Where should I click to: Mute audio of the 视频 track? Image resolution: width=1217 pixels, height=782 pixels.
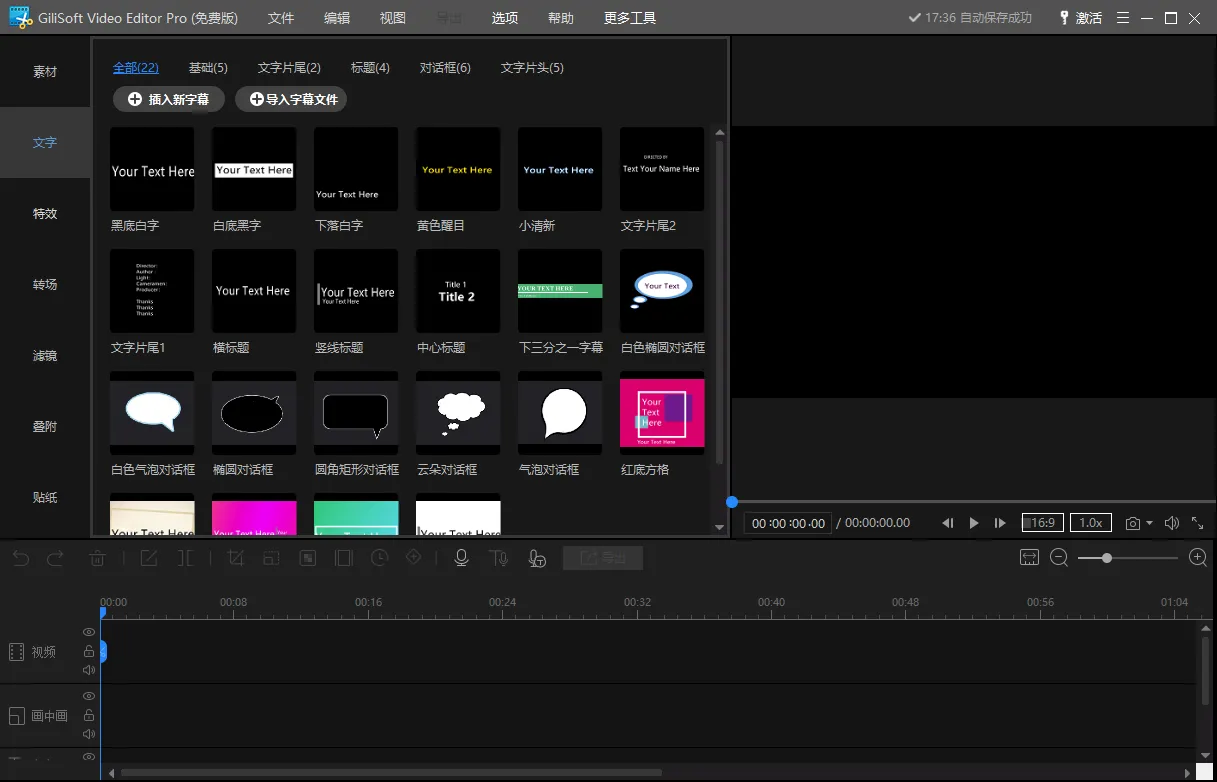coord(89,670)
